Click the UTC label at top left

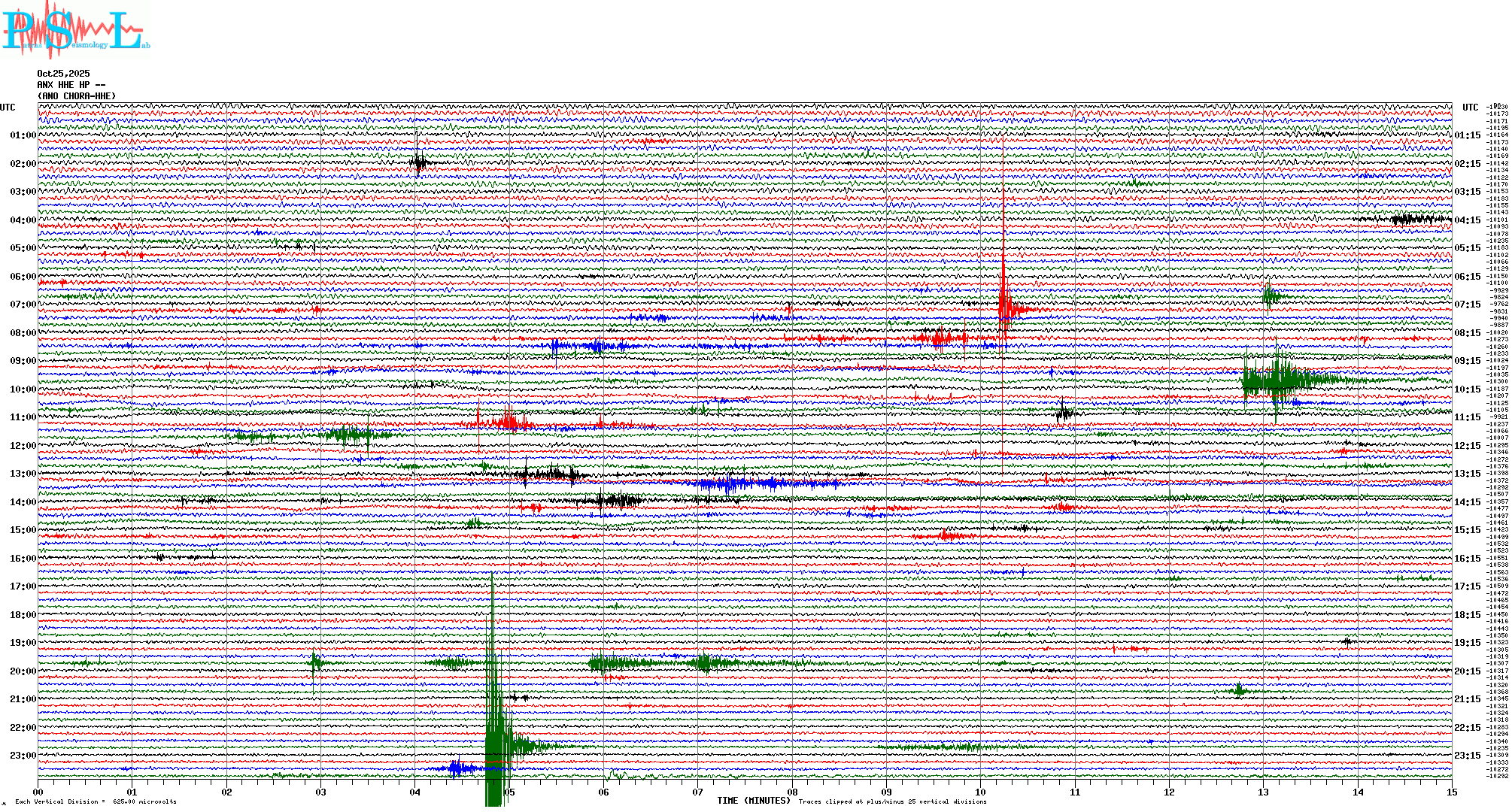tap(8, 108)
